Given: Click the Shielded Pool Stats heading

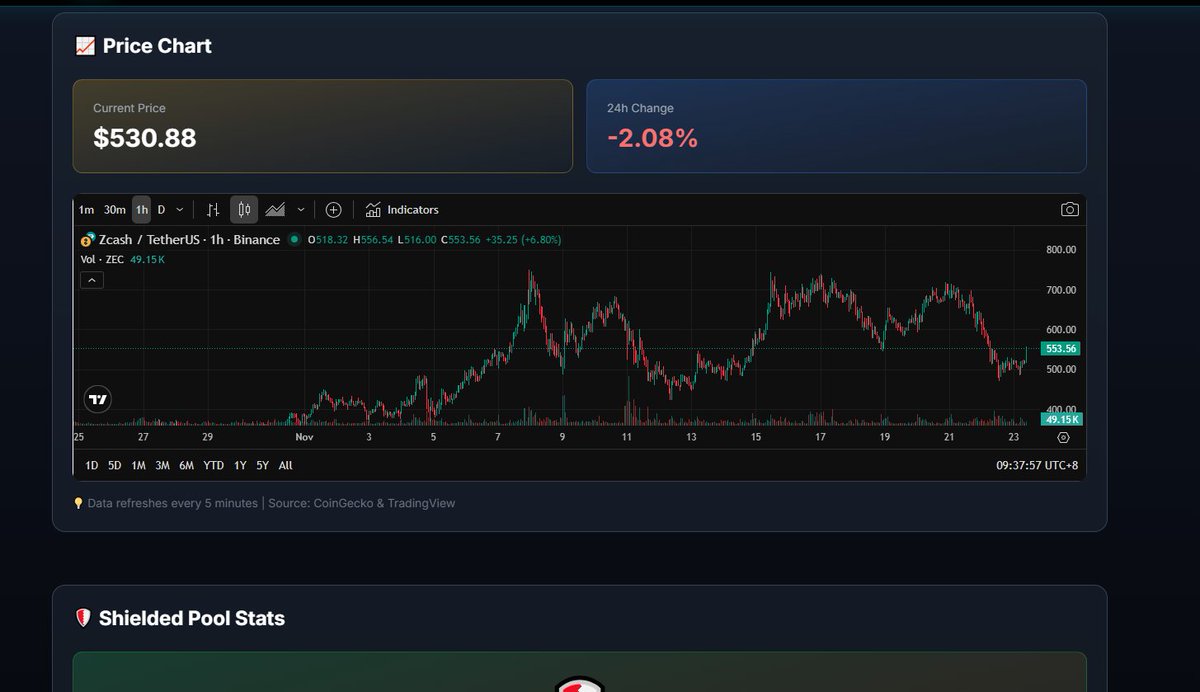Looking at the screenshot, I should (x=192, y=618).
